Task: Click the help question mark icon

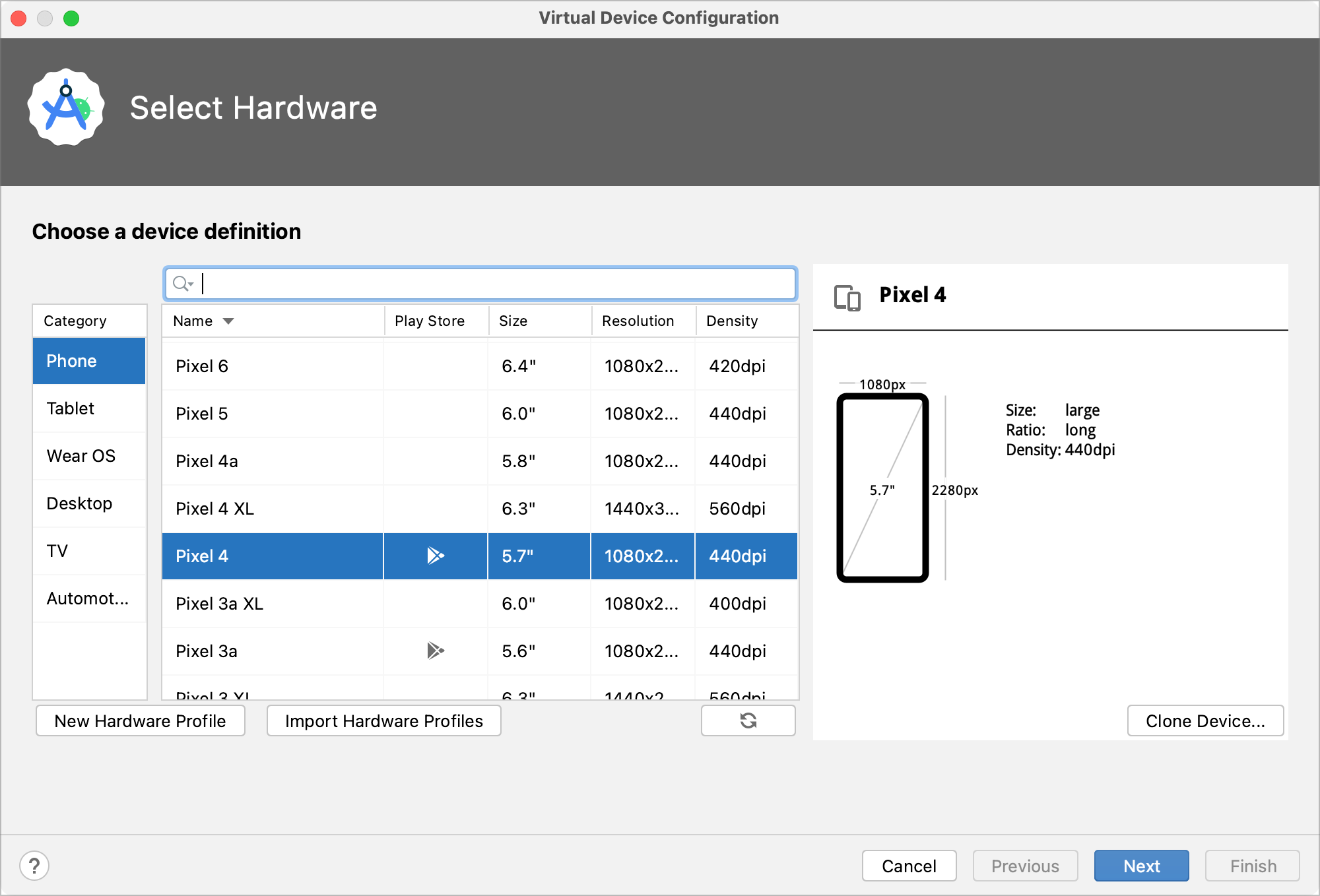Action: [35, 865]
